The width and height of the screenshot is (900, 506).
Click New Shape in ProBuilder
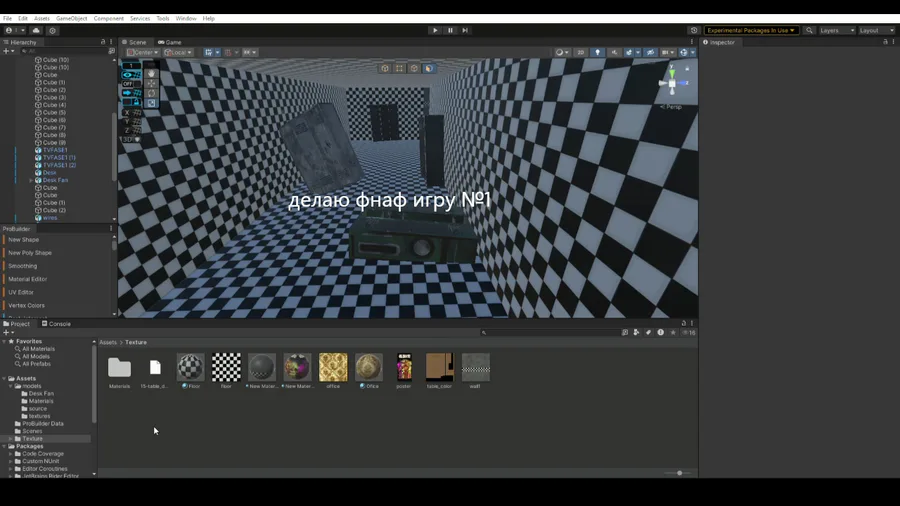click(24, 240)
